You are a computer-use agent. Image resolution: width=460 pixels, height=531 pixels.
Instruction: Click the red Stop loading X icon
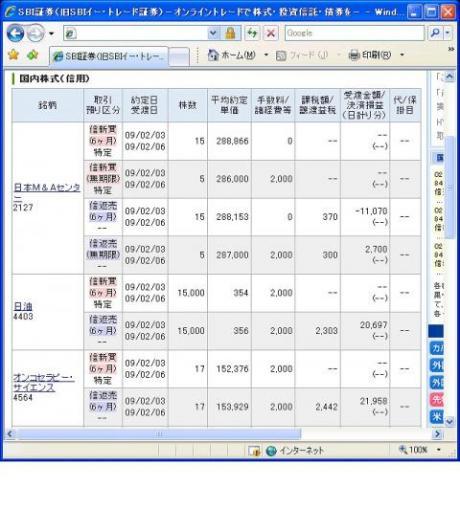click(x=271, y=33)
